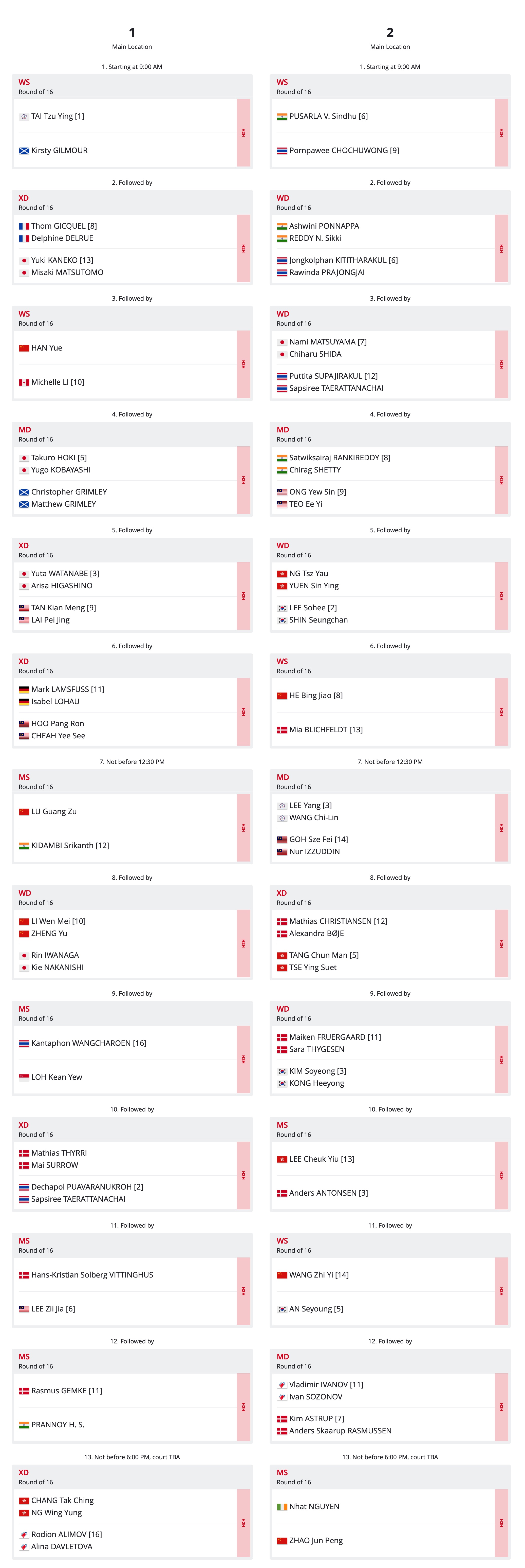Open LOH Kean Yew player link

pos(57,1077)
